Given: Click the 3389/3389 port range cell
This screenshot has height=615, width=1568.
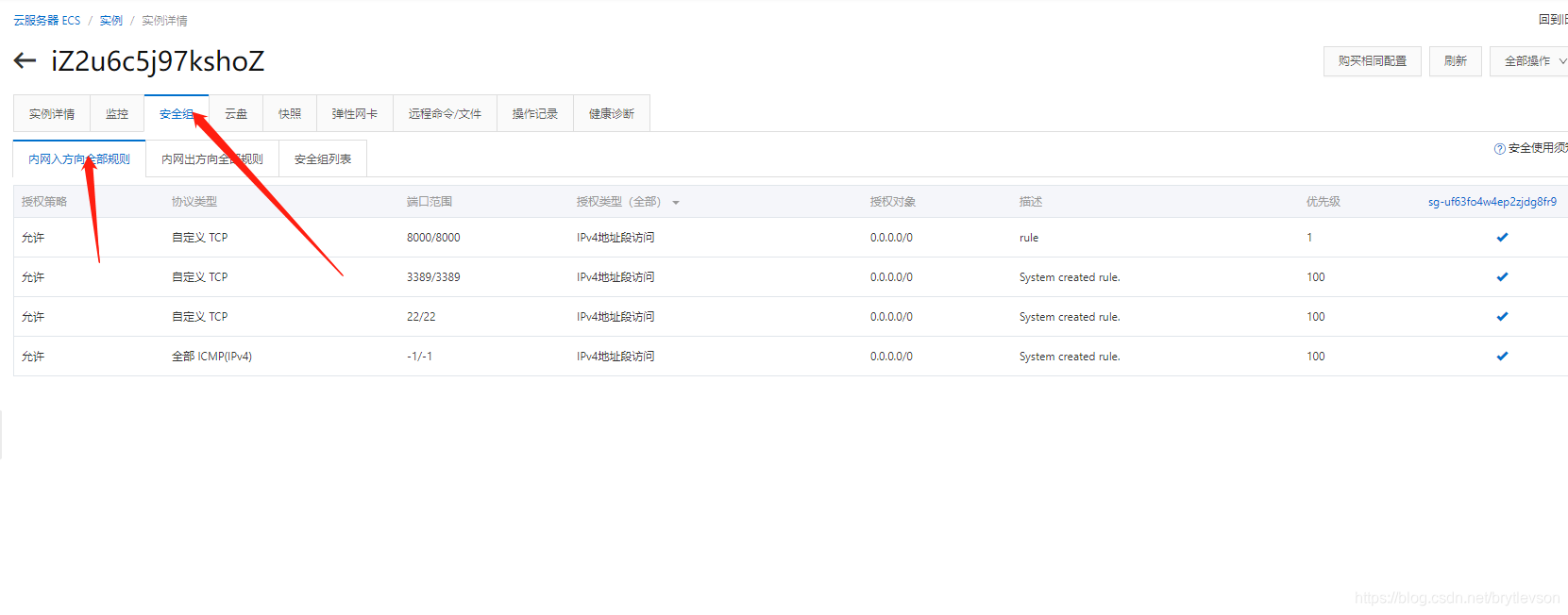Looking at the screenshot, I should pyautogui.click(x=433, y=277).
